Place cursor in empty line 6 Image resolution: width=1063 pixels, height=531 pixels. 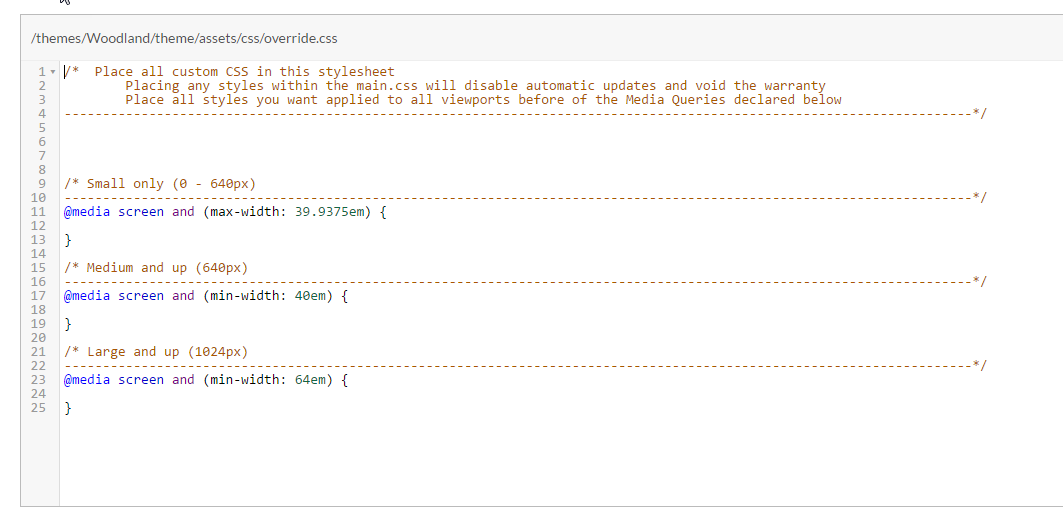(542, 142)
